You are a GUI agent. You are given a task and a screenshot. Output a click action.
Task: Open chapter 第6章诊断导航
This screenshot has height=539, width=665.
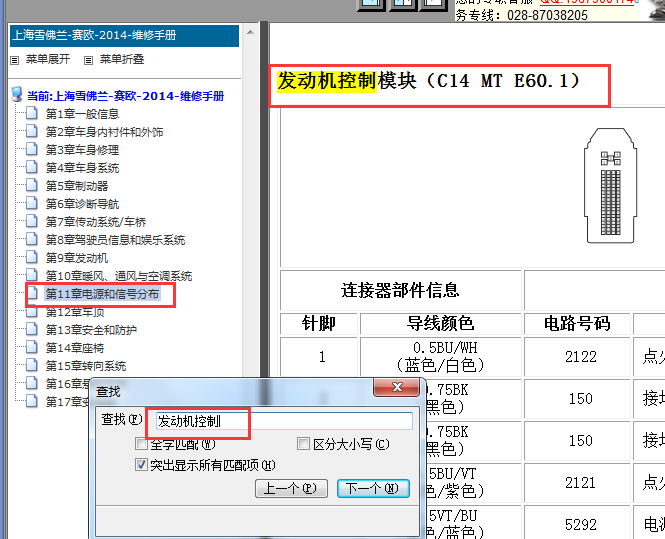(x=82, y=204)
